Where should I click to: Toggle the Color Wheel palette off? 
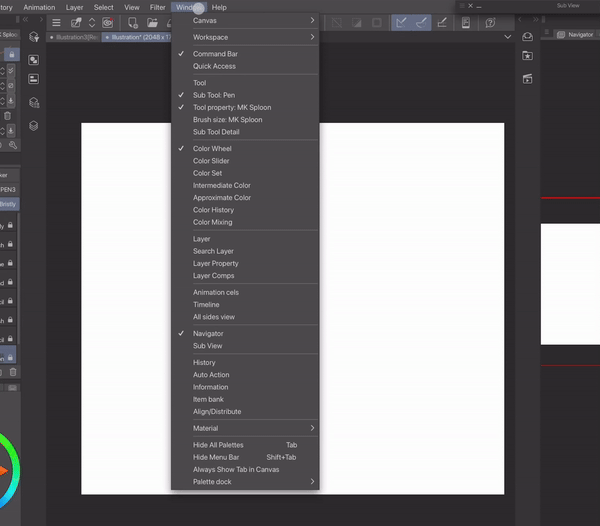[x=212, y=149]
